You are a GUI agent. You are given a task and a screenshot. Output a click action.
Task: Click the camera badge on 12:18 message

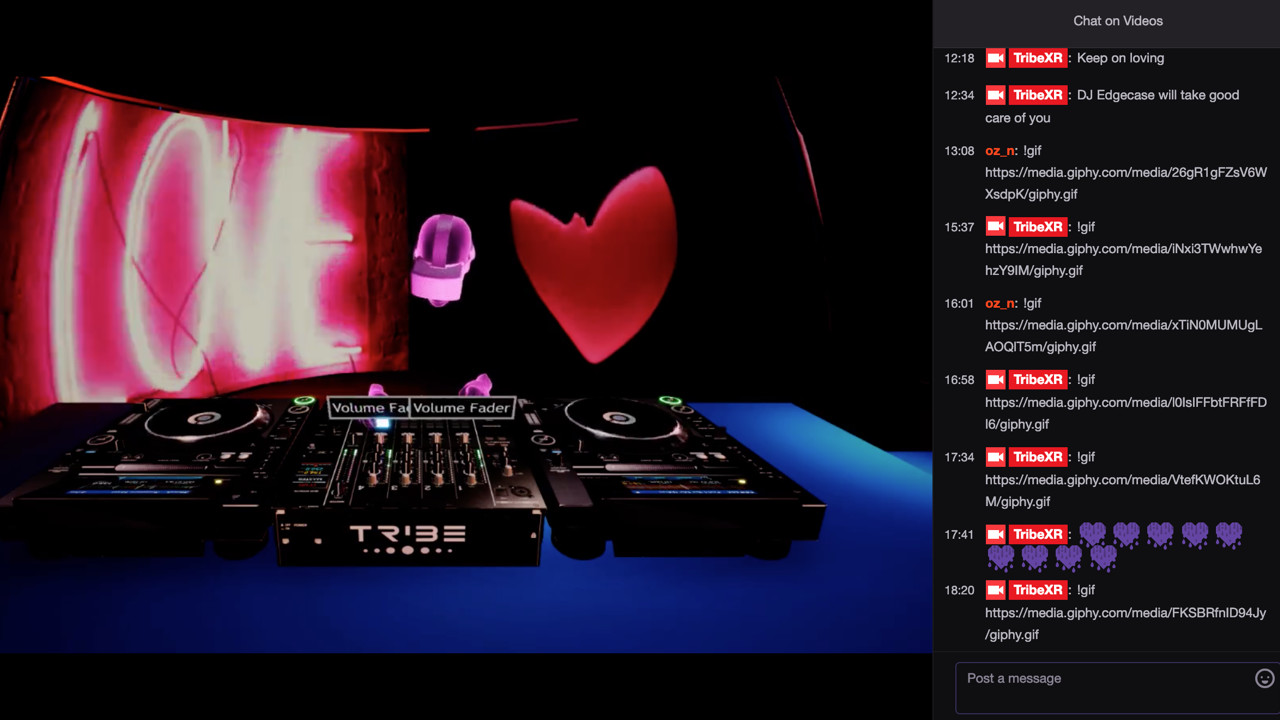995,58
